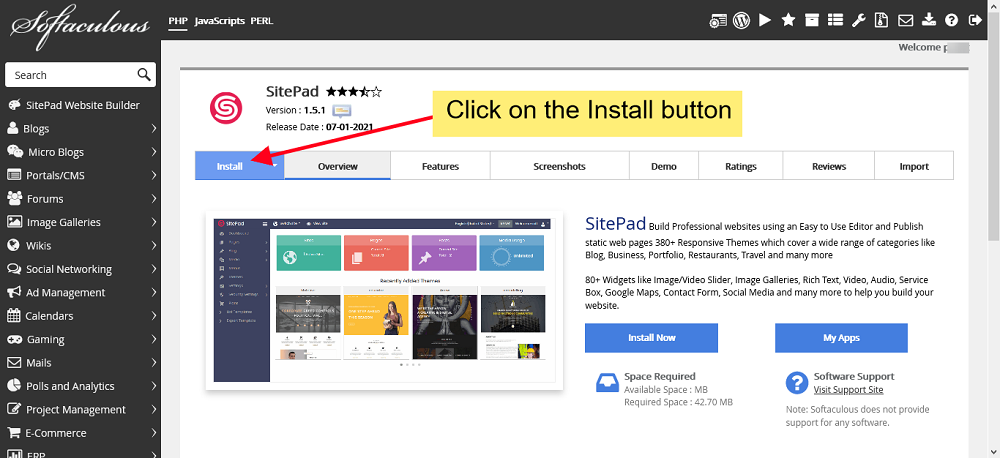Expand the Polls and Analytics arrow
The height and width of the screenshot is (458, 1000).
[154, 386]
